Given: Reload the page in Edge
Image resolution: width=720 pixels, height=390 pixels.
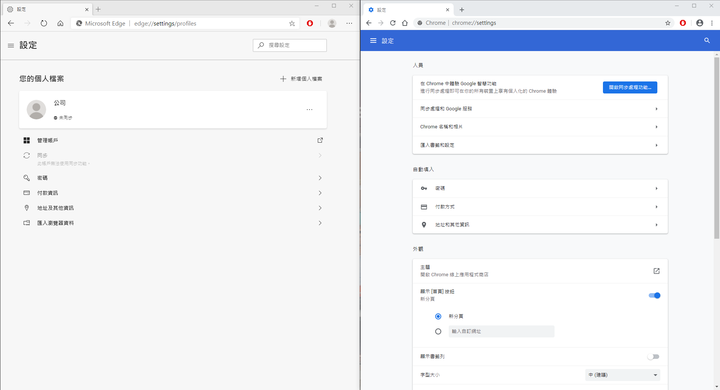Looking at the screenshot, I should click(44, 23).
